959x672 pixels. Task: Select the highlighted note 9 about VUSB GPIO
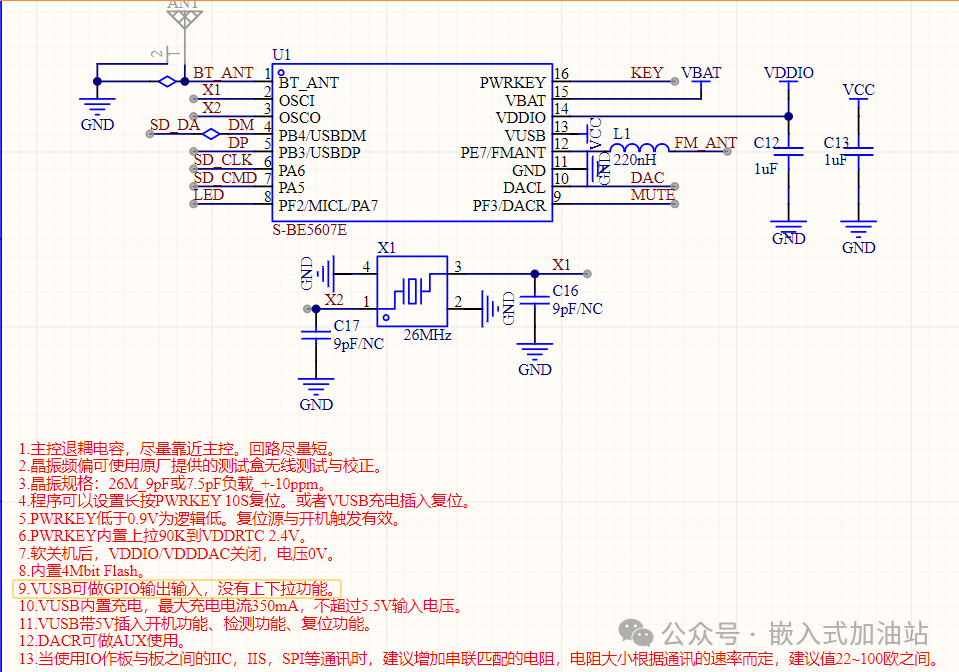coord(176,590)
